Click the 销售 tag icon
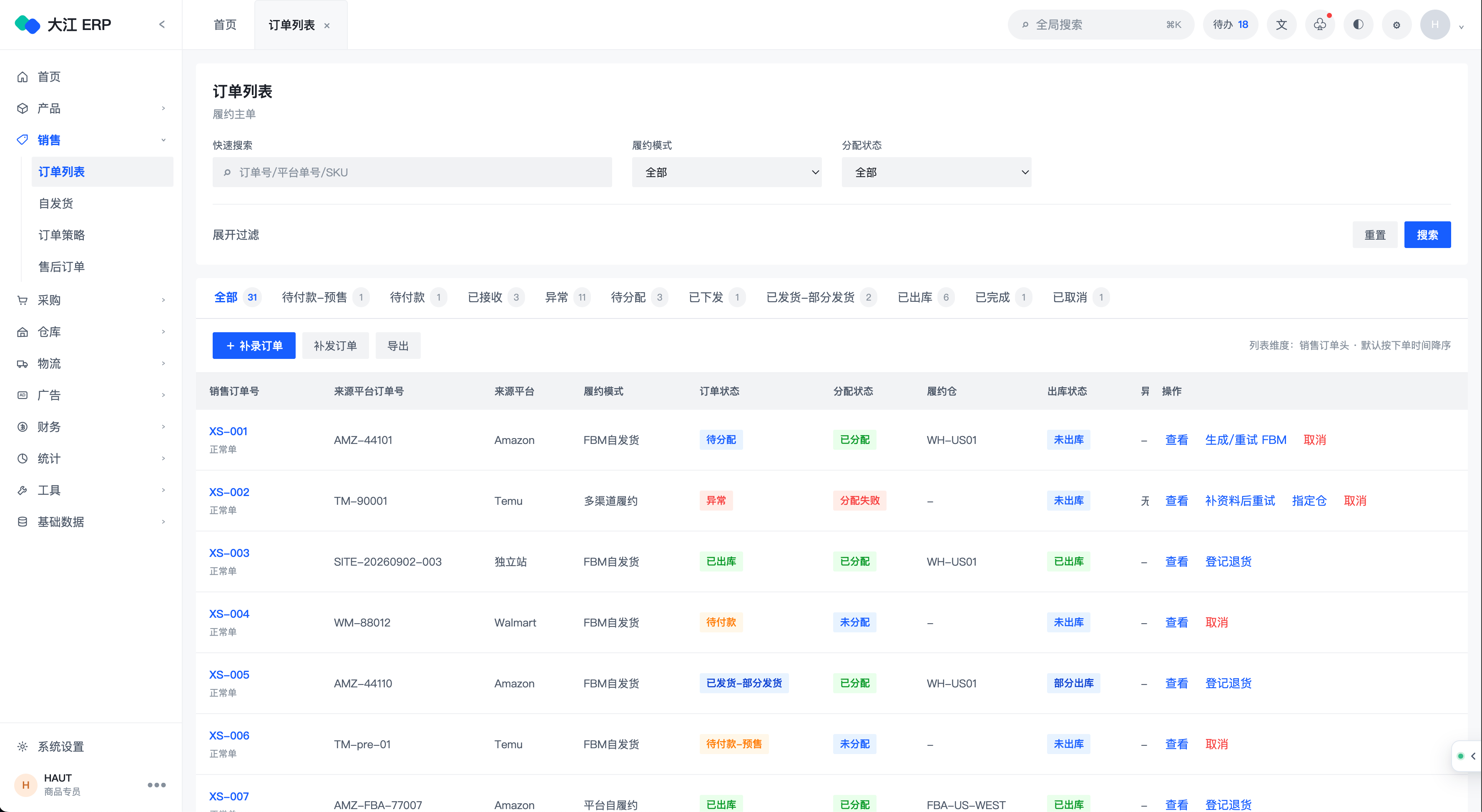Screen dimensions: 1482x812 pyautogui.click(x=23, y=140)
